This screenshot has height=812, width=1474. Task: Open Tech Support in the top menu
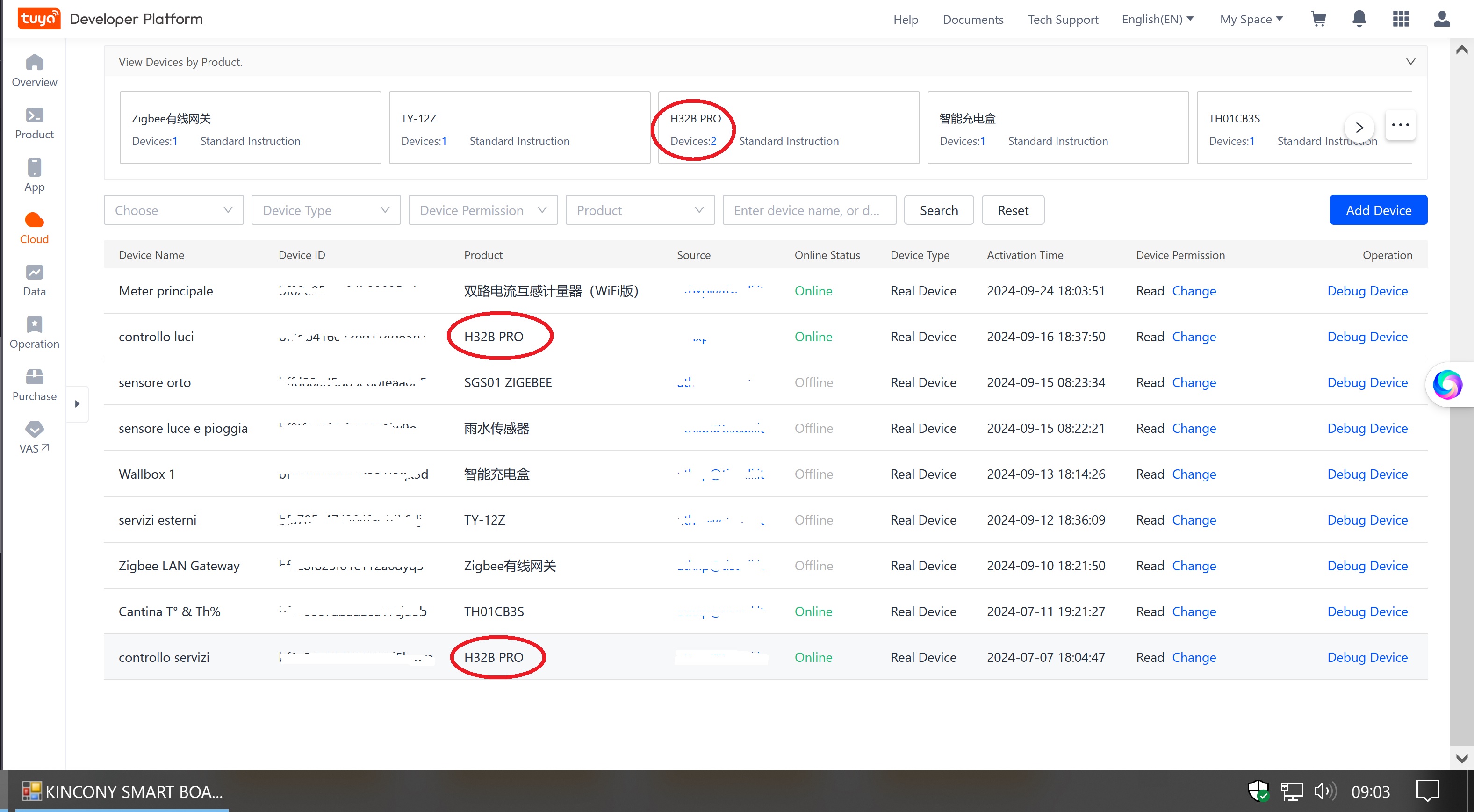pos(1063,20)
